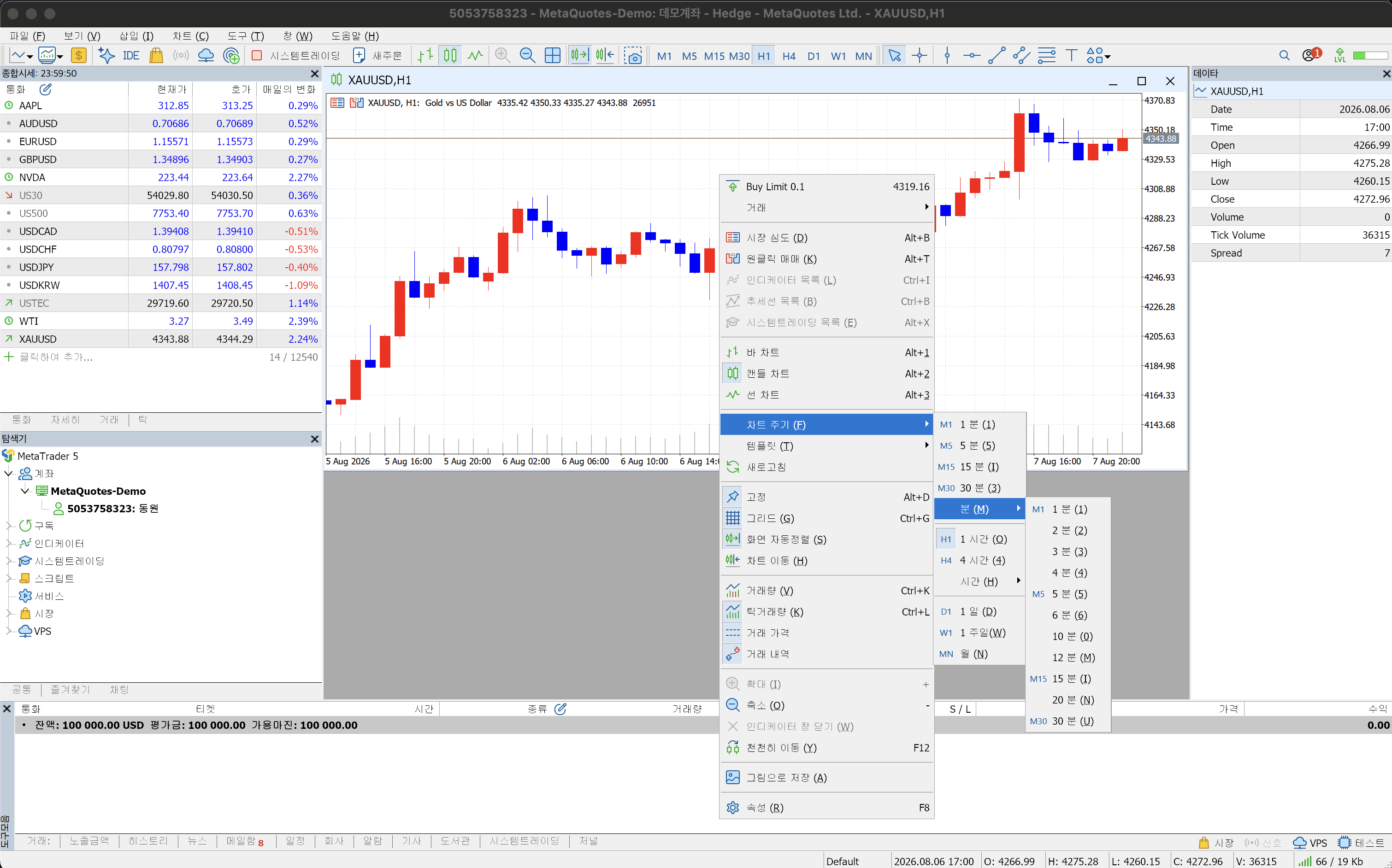Image resolution: width=1392 pixels, height=868 pixels.
Task: Select the horizontal line drawing tool
Action: point(972,56)
